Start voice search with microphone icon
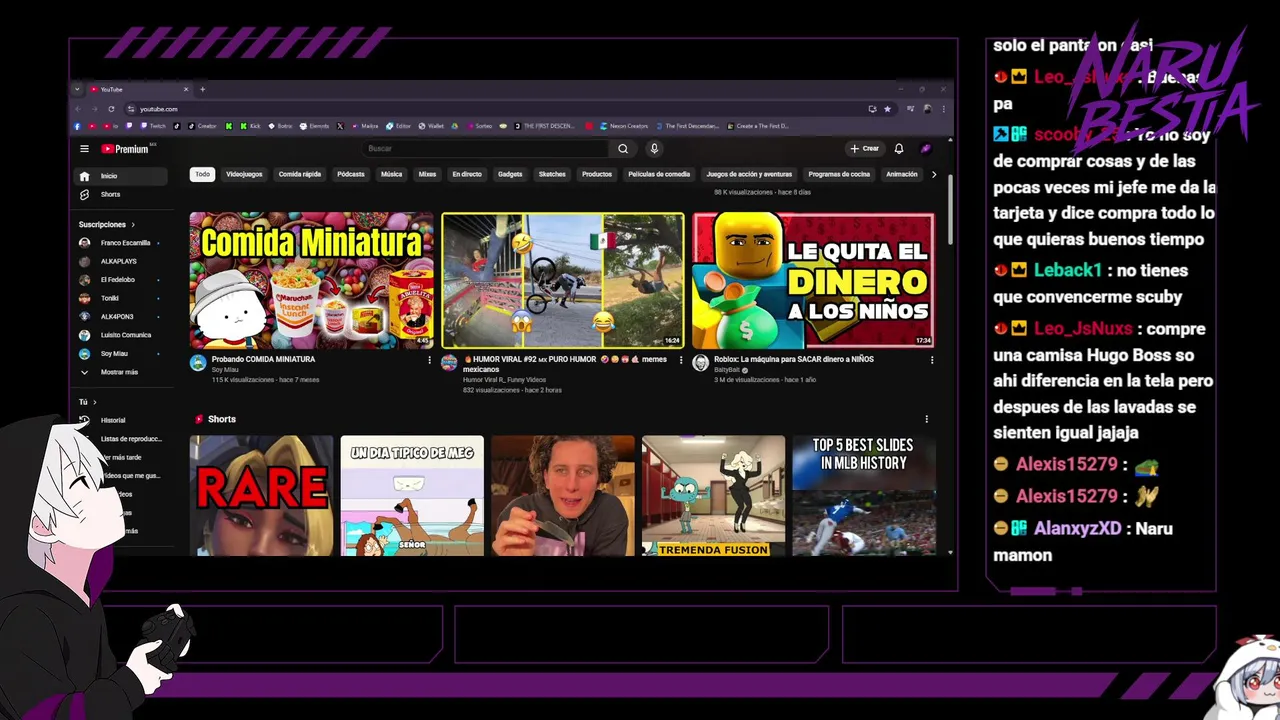This screenshot has width=1280, height=720. [654, 149]
